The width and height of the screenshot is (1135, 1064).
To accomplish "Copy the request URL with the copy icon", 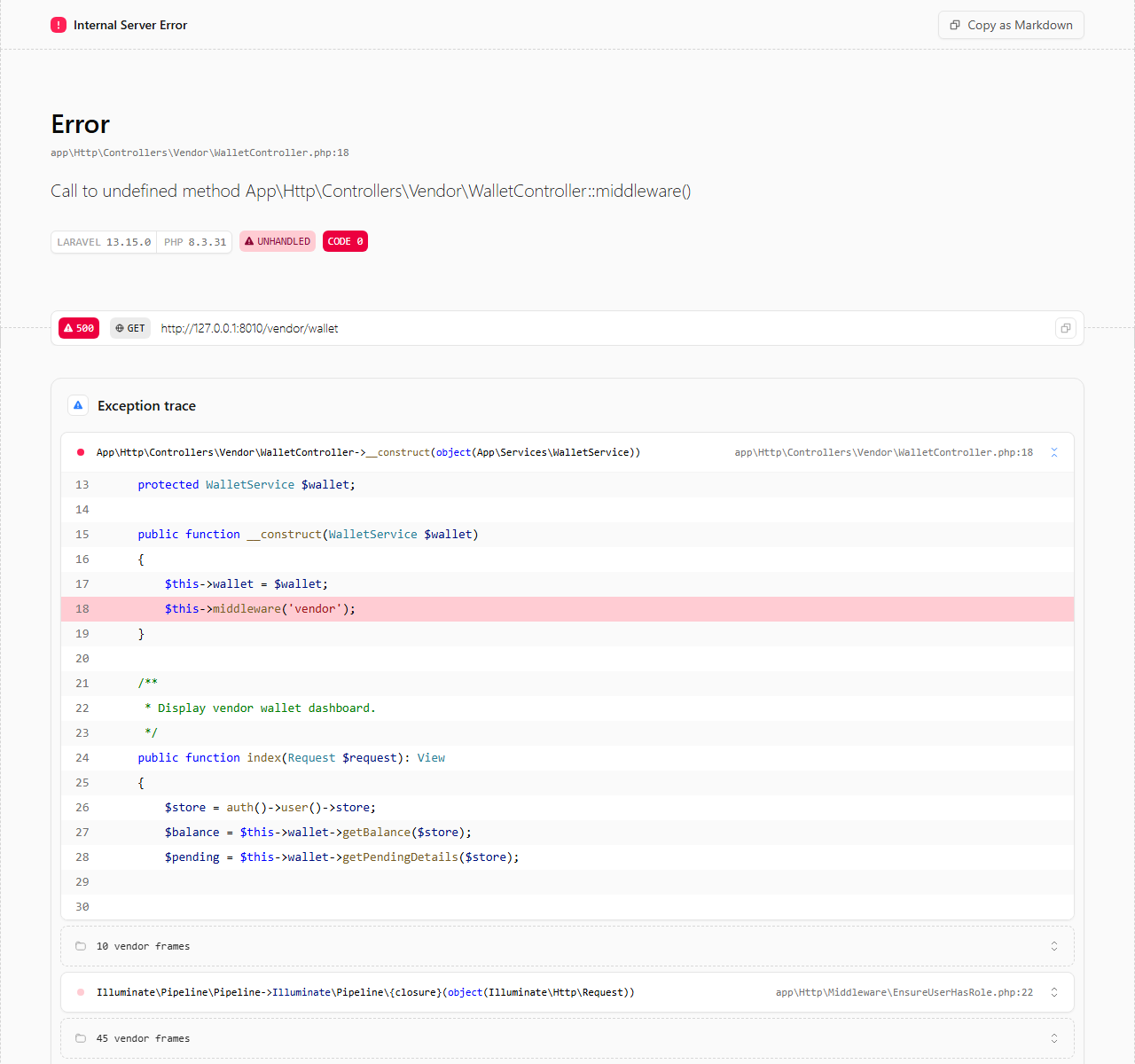I will pos(1066,328).
